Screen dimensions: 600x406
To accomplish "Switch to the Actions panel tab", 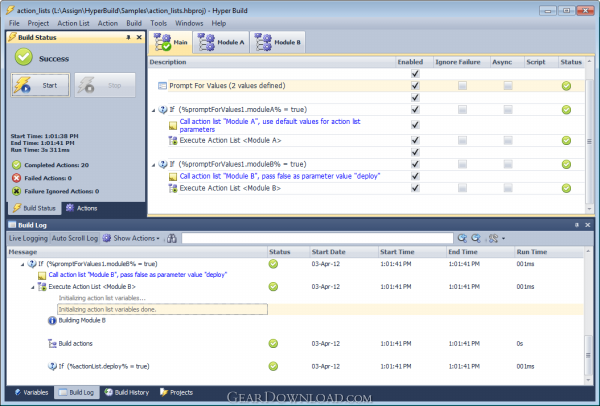I will (81, 208).
